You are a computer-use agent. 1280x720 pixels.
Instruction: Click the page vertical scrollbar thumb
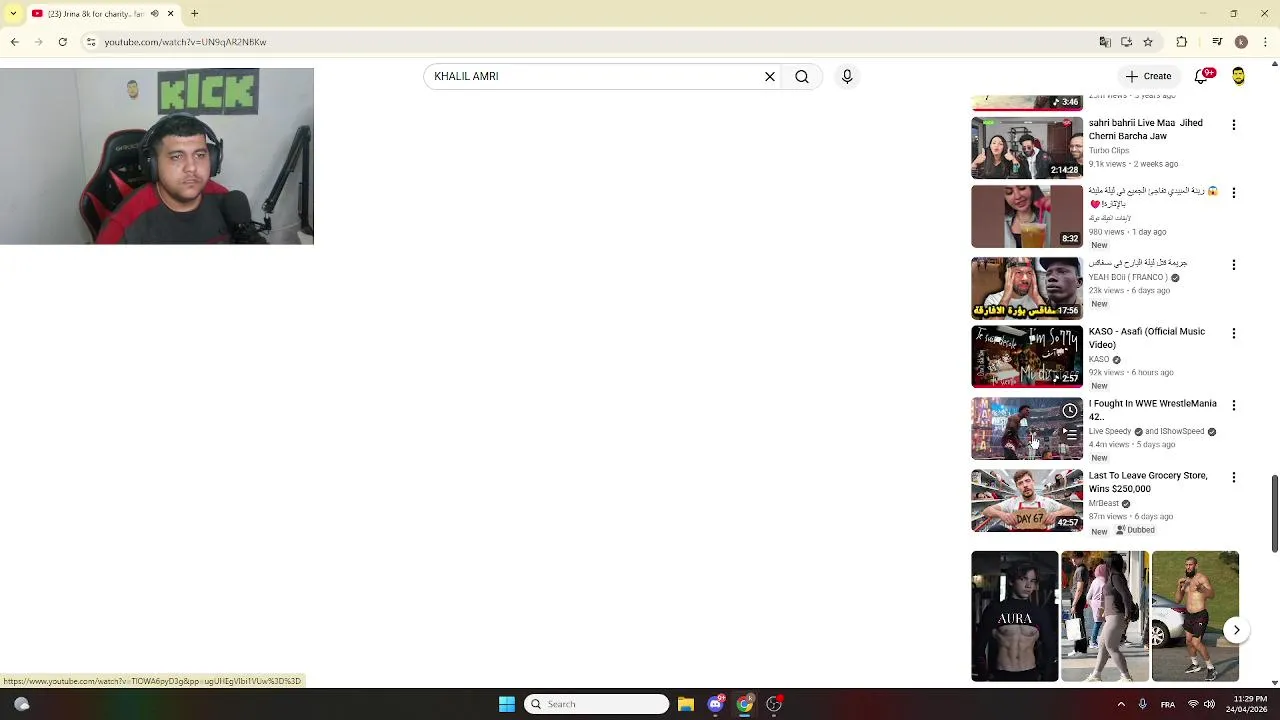point(1275,513)
